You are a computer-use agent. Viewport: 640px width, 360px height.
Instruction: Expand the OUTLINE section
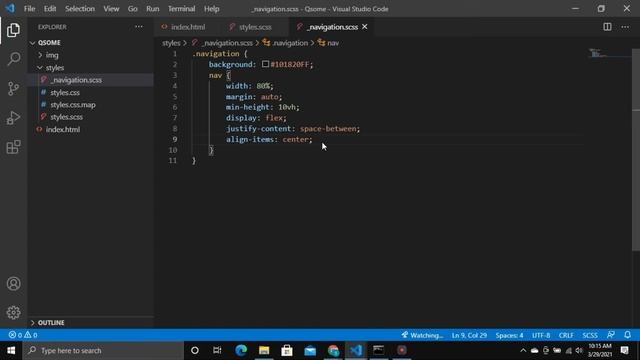(51, 322)
